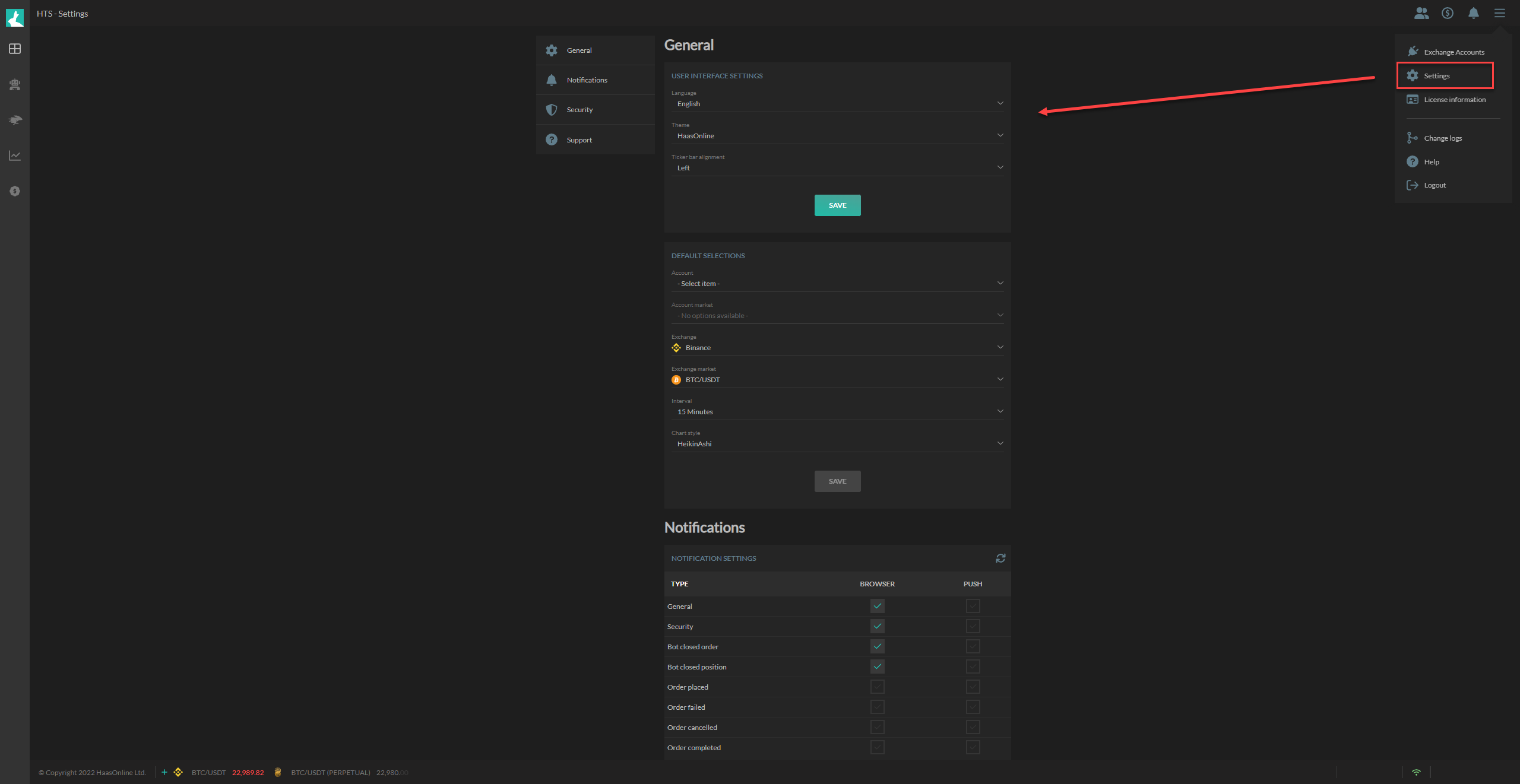The image size is (1520, 784).
Task: Disable browser notifications for Security
Action: click(877, 626)
